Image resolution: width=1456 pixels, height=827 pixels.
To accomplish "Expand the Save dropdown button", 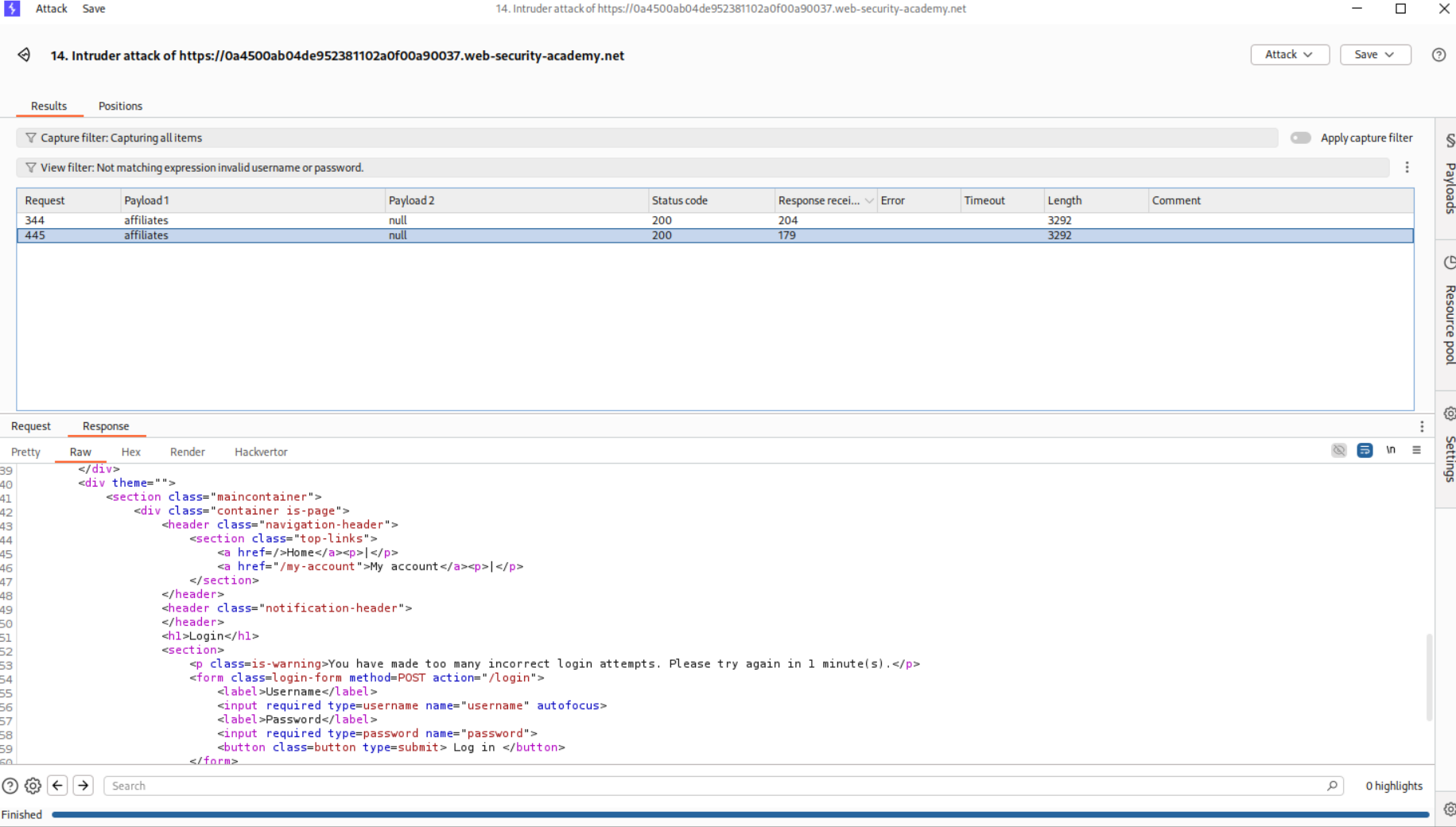I will pyautogui.click(x=1375, y=55).
